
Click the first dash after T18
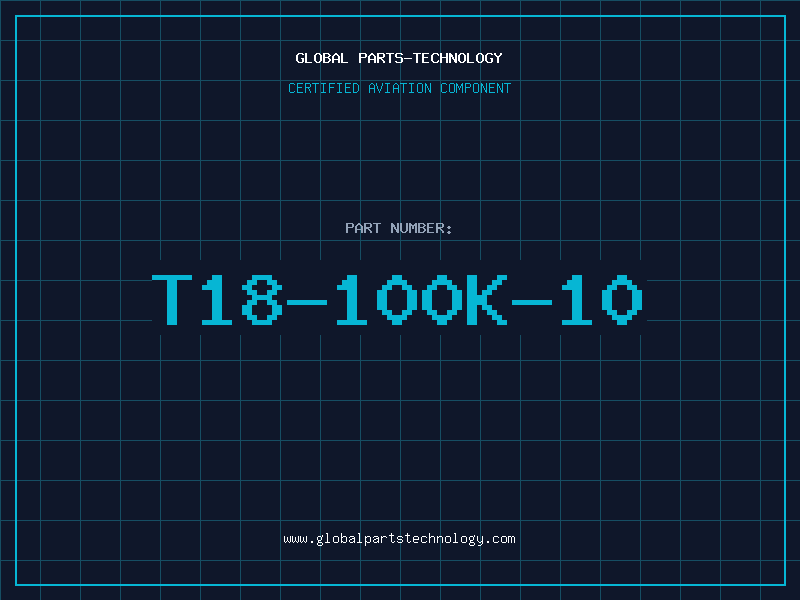point(307,303)
